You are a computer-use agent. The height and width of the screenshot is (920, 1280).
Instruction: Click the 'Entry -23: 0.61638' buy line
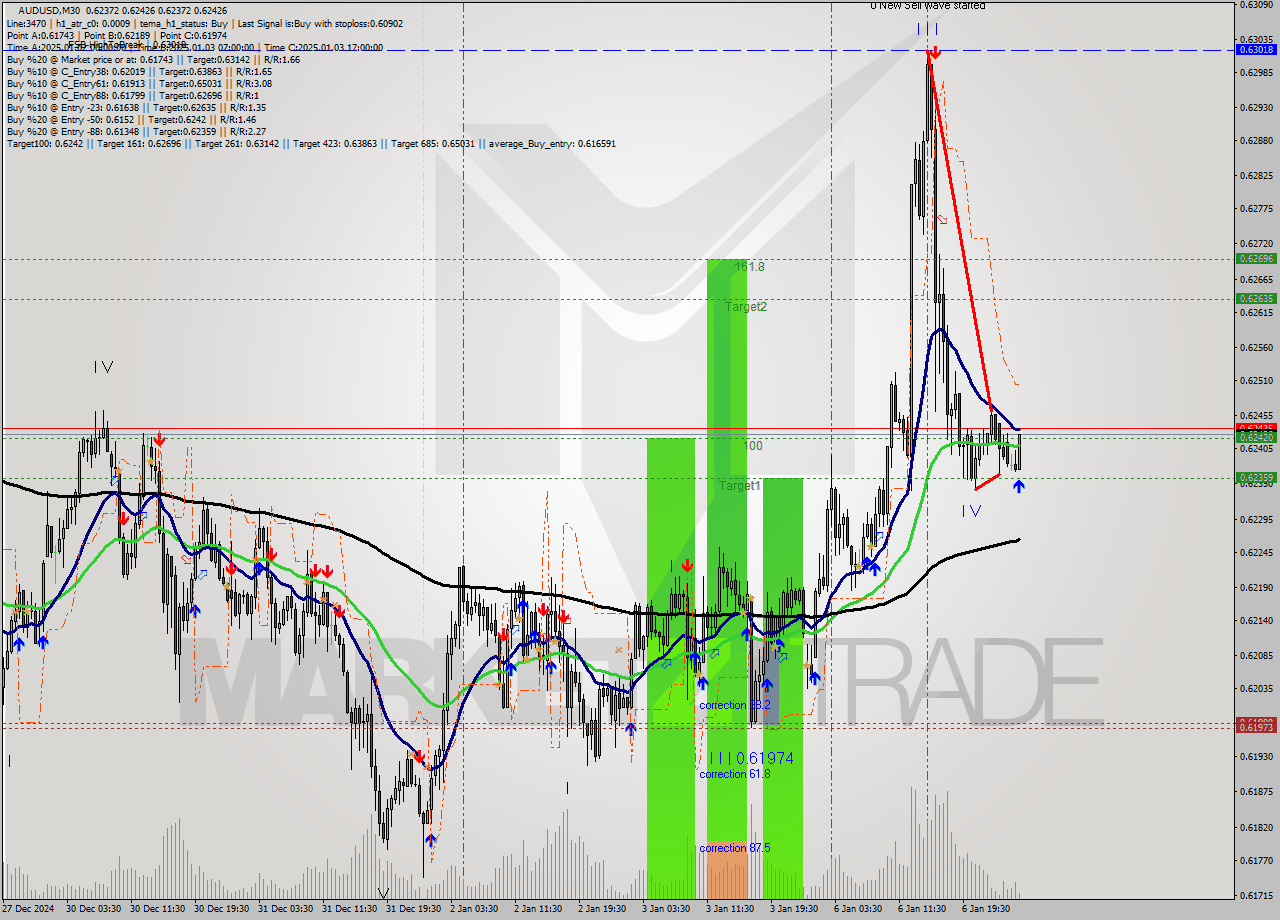[x=136, y=107]
